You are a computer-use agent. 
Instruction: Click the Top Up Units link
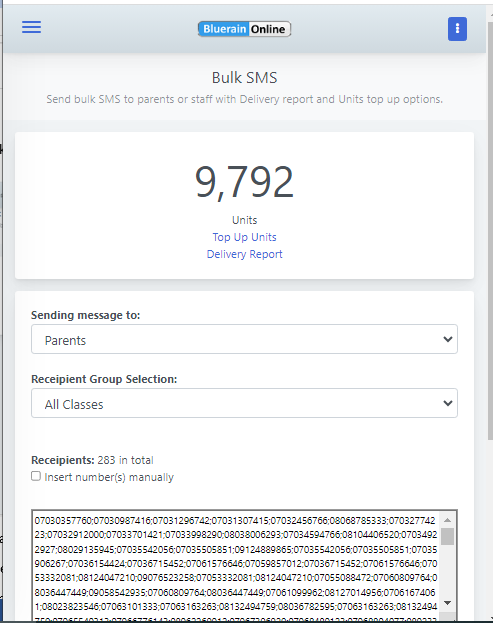point(244,237)
